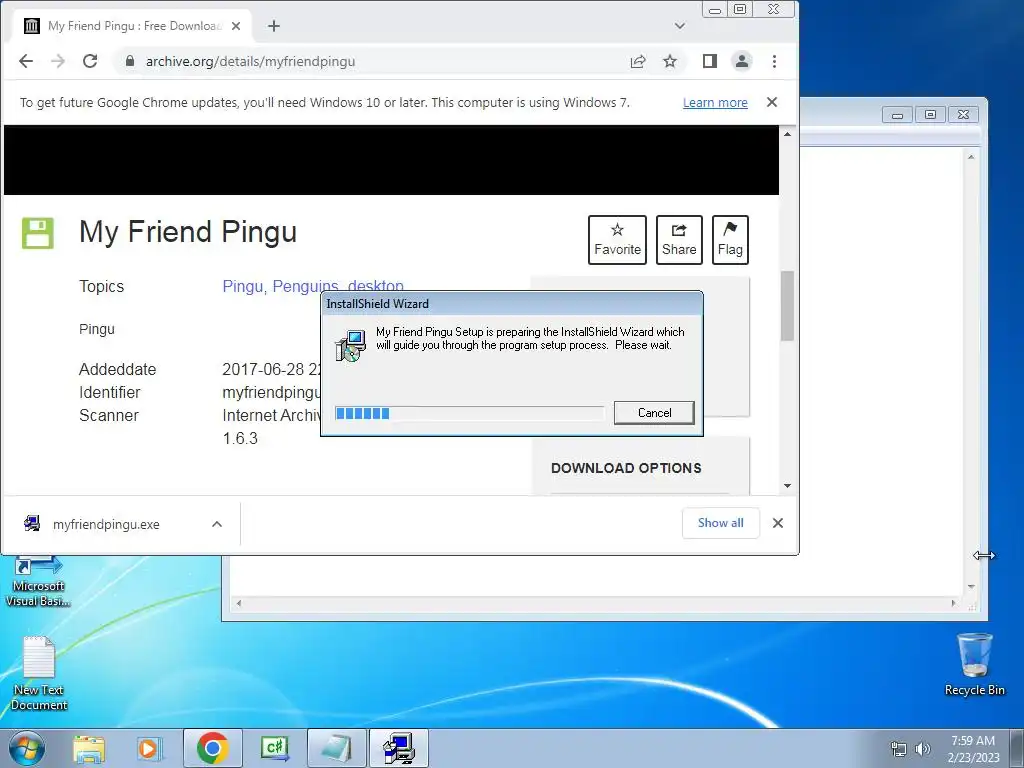Dismiss the Chrome update notice

[772, 103]
